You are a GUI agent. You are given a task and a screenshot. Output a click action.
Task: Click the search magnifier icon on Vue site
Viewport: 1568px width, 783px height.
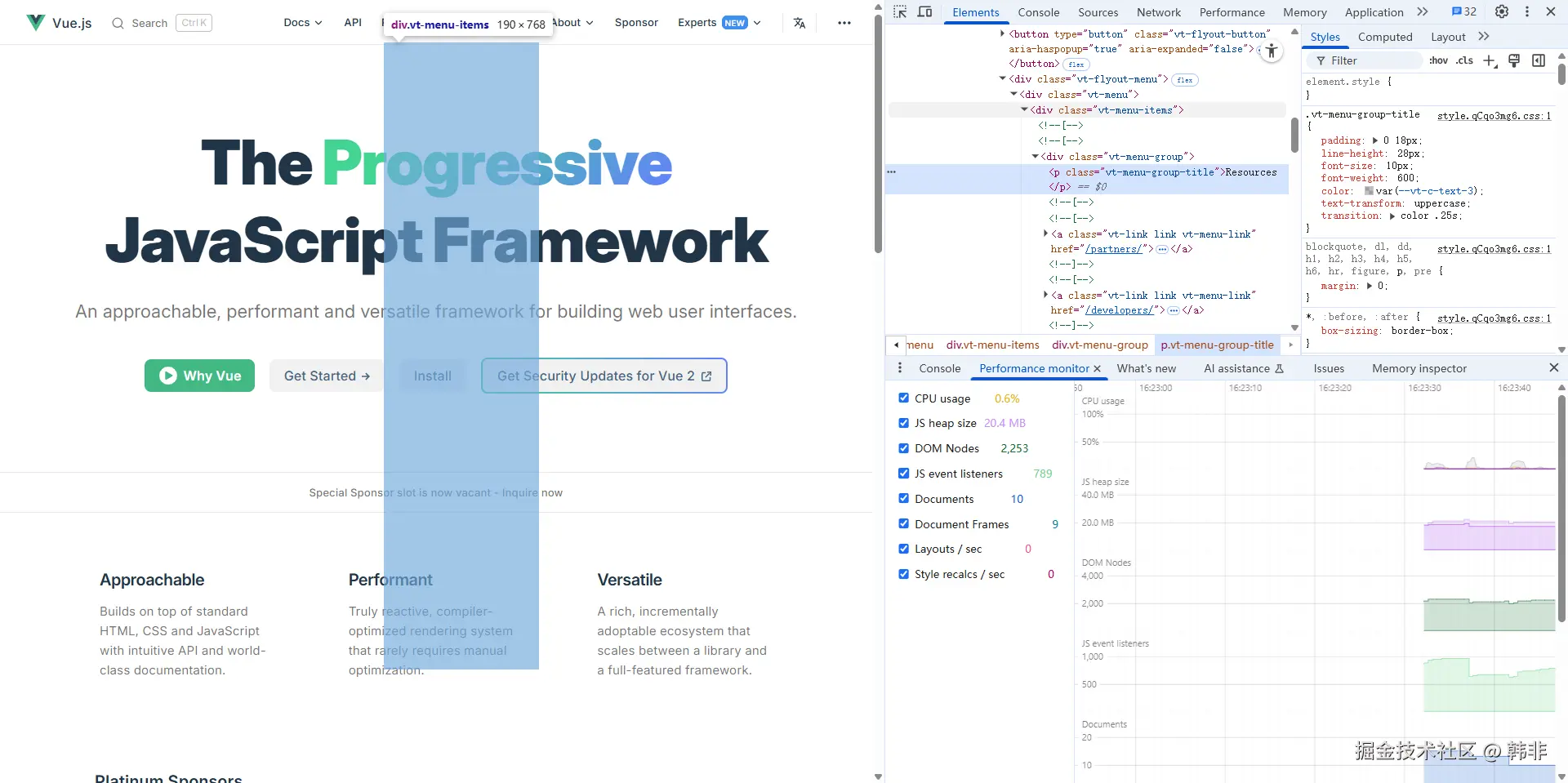[118, 23]
